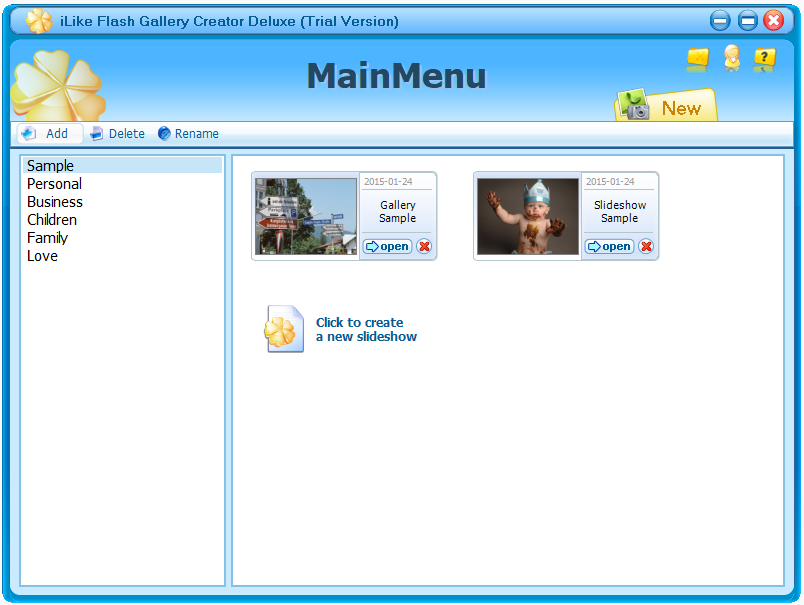Open the Help question-mark folder icon
Image resolution: width=804 pixels, height=605 pixels.
(x=765, y=60)
